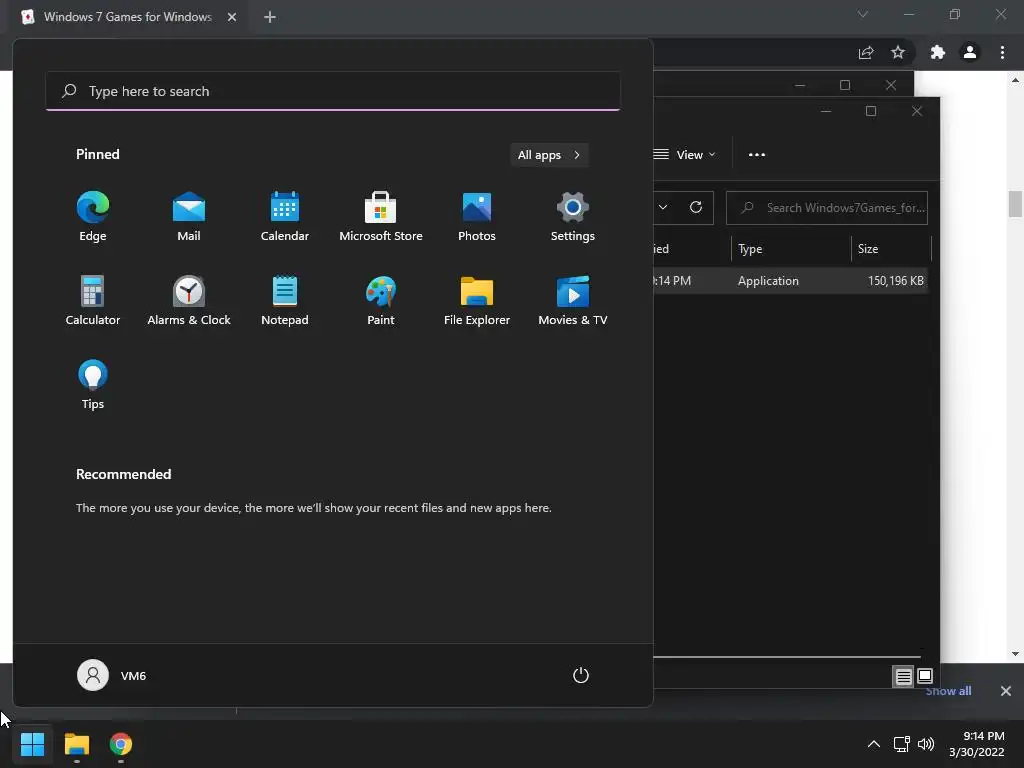The image size is (1024, 768).
Task: Show All apps list
Action: click(549, 155)
